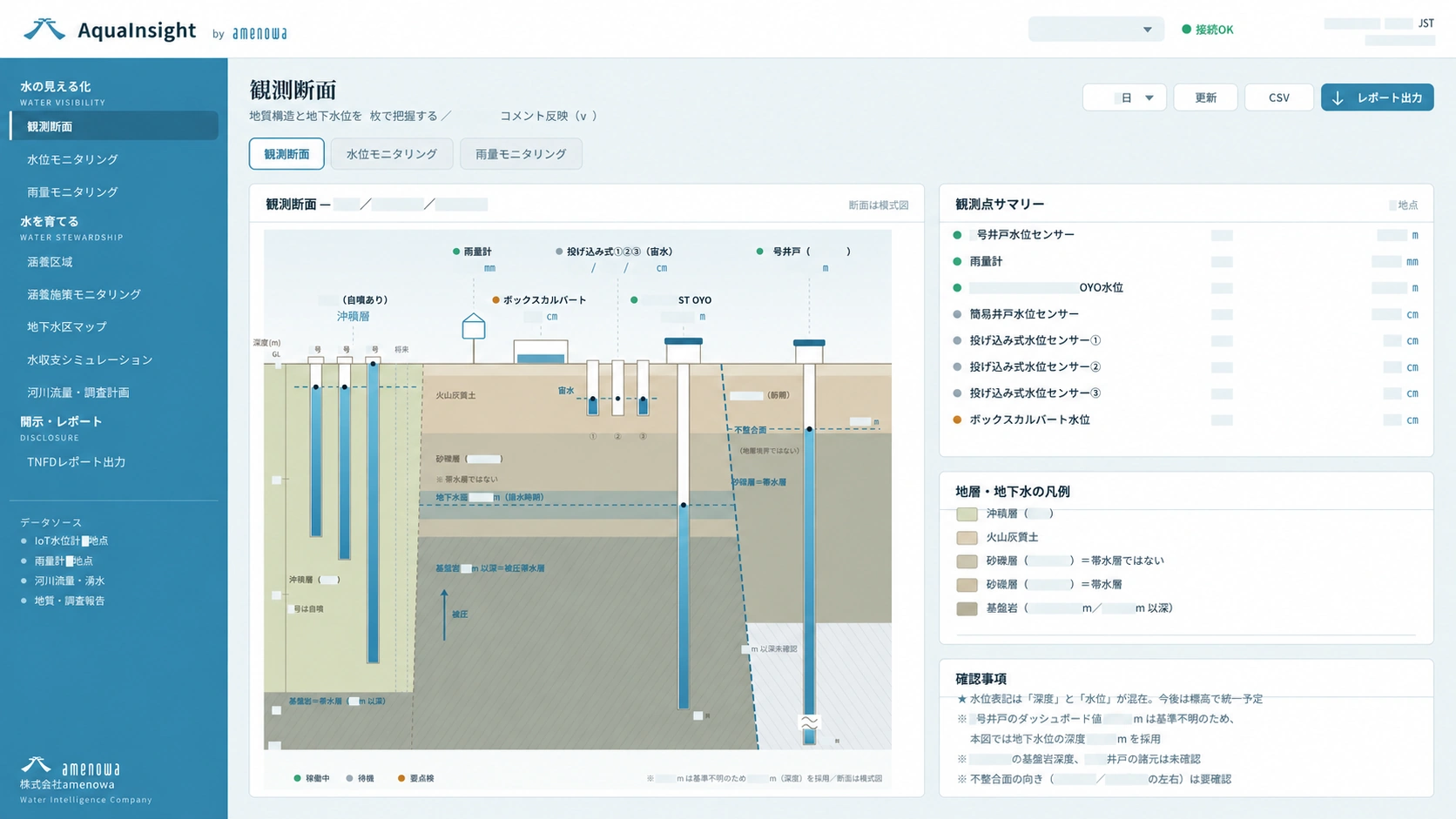Click 投げ込み式水位センサー③ row
Screen dimensions: 1456x819
(1186, 393)
